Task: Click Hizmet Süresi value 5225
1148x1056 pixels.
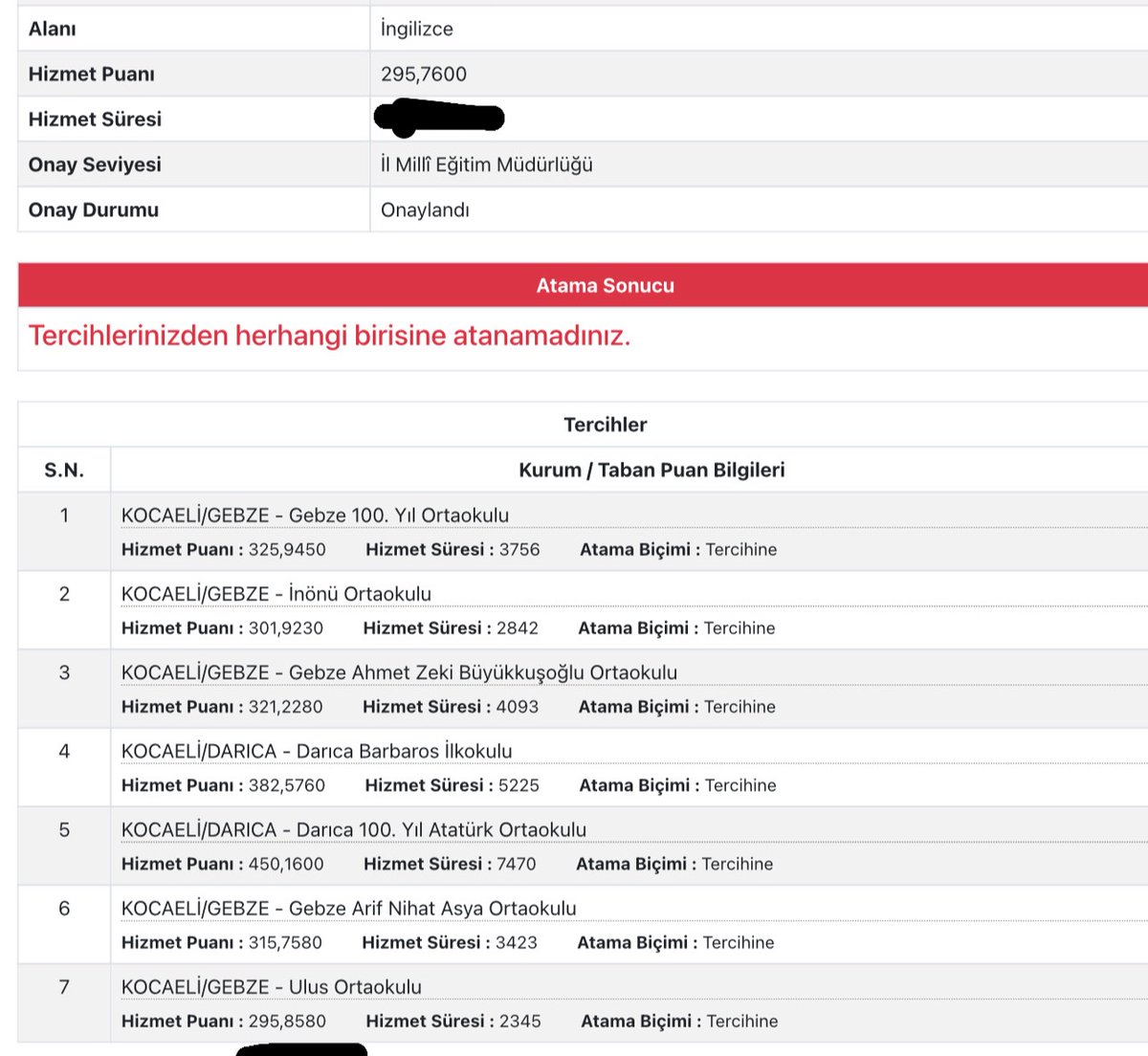Action: point(519,785)
